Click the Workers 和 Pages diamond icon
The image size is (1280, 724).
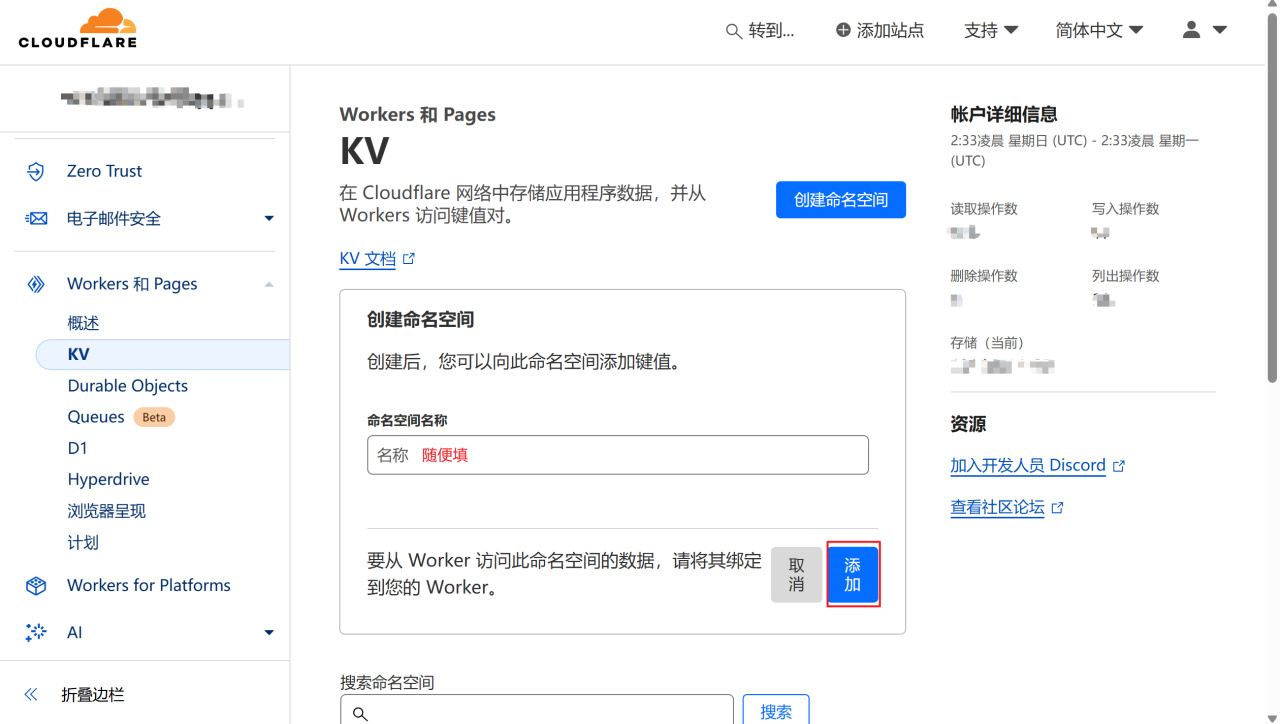[x=36, y=284]
